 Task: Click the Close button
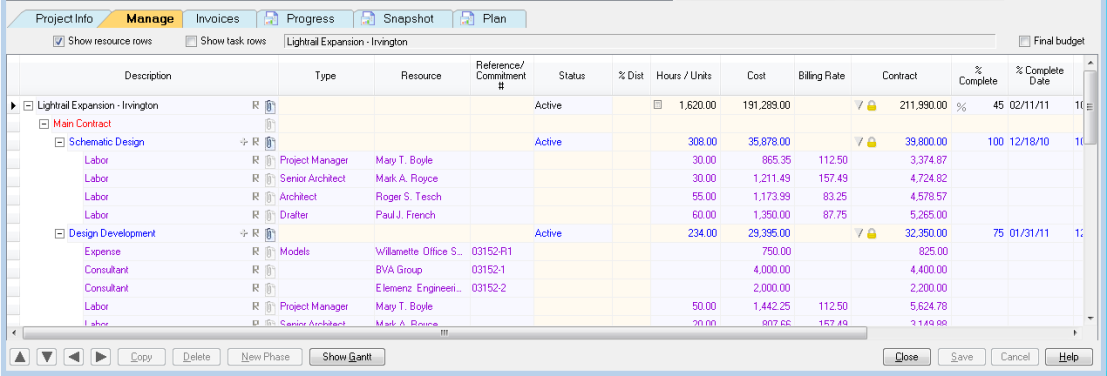[906, 357]
